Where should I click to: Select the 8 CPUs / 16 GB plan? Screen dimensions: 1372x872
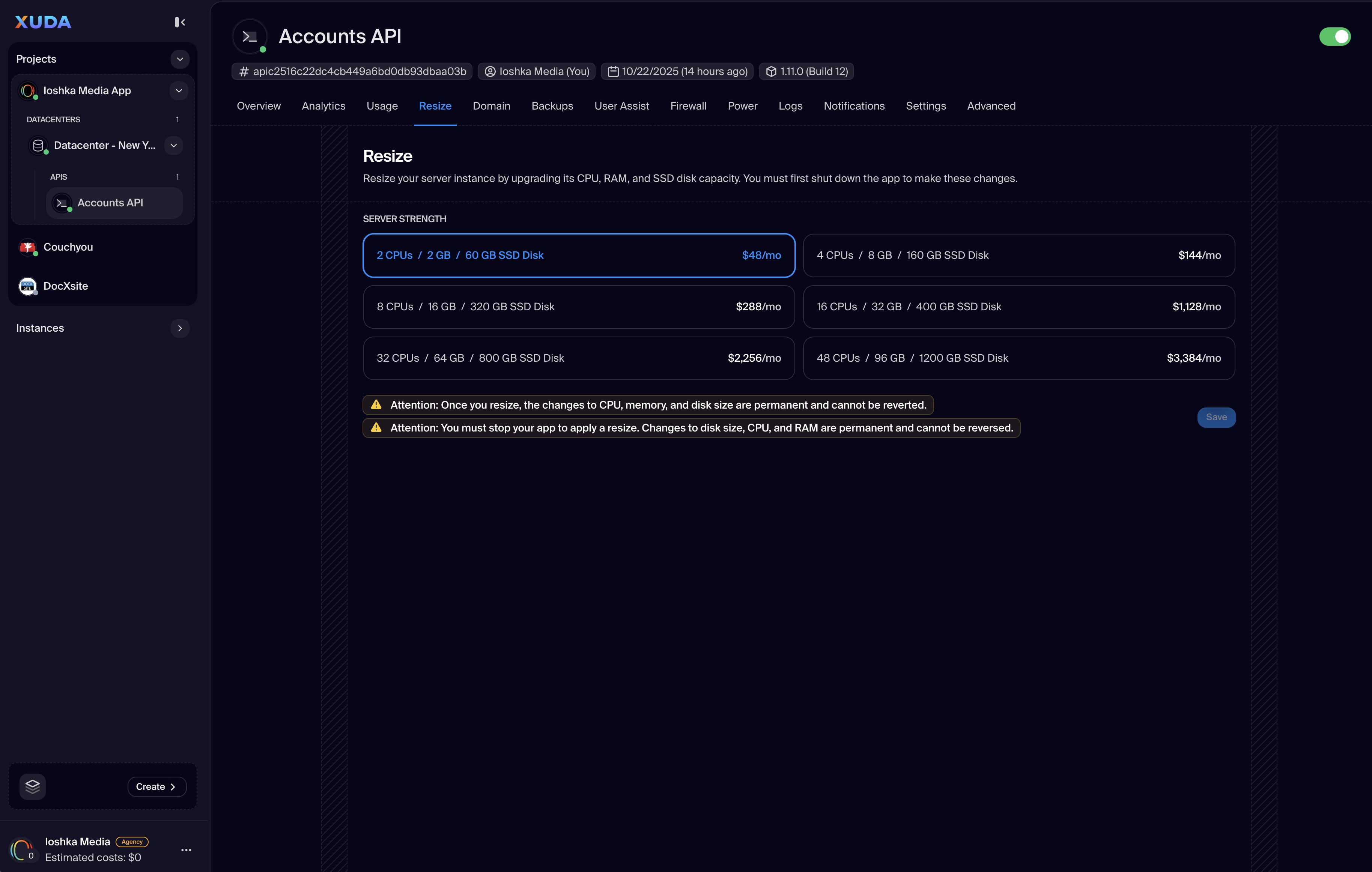coord(578,307)
